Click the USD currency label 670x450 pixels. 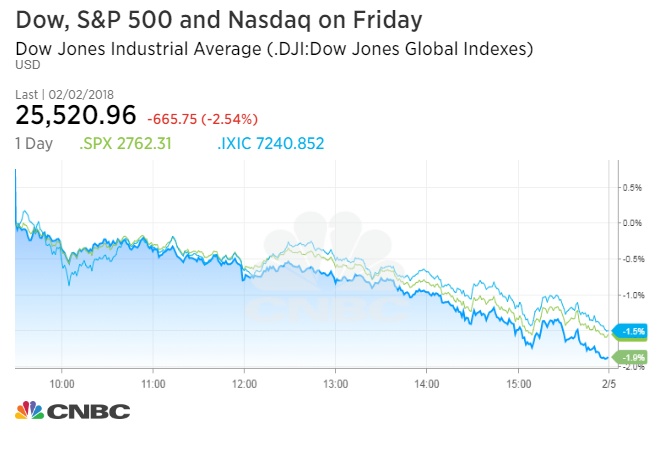pyautogui.click(x=27, y=65)
